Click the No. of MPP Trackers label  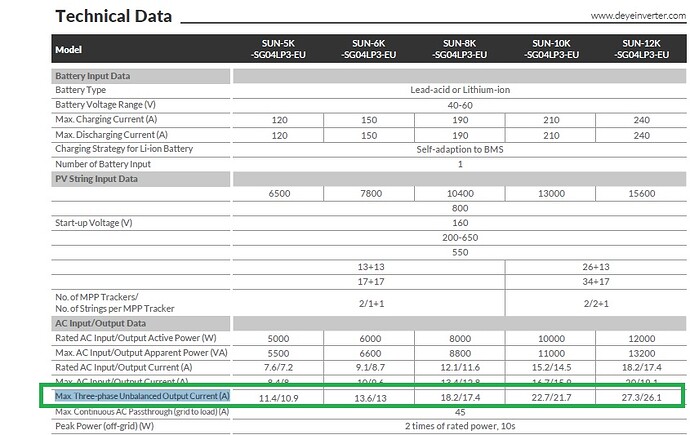pos(114,303)
